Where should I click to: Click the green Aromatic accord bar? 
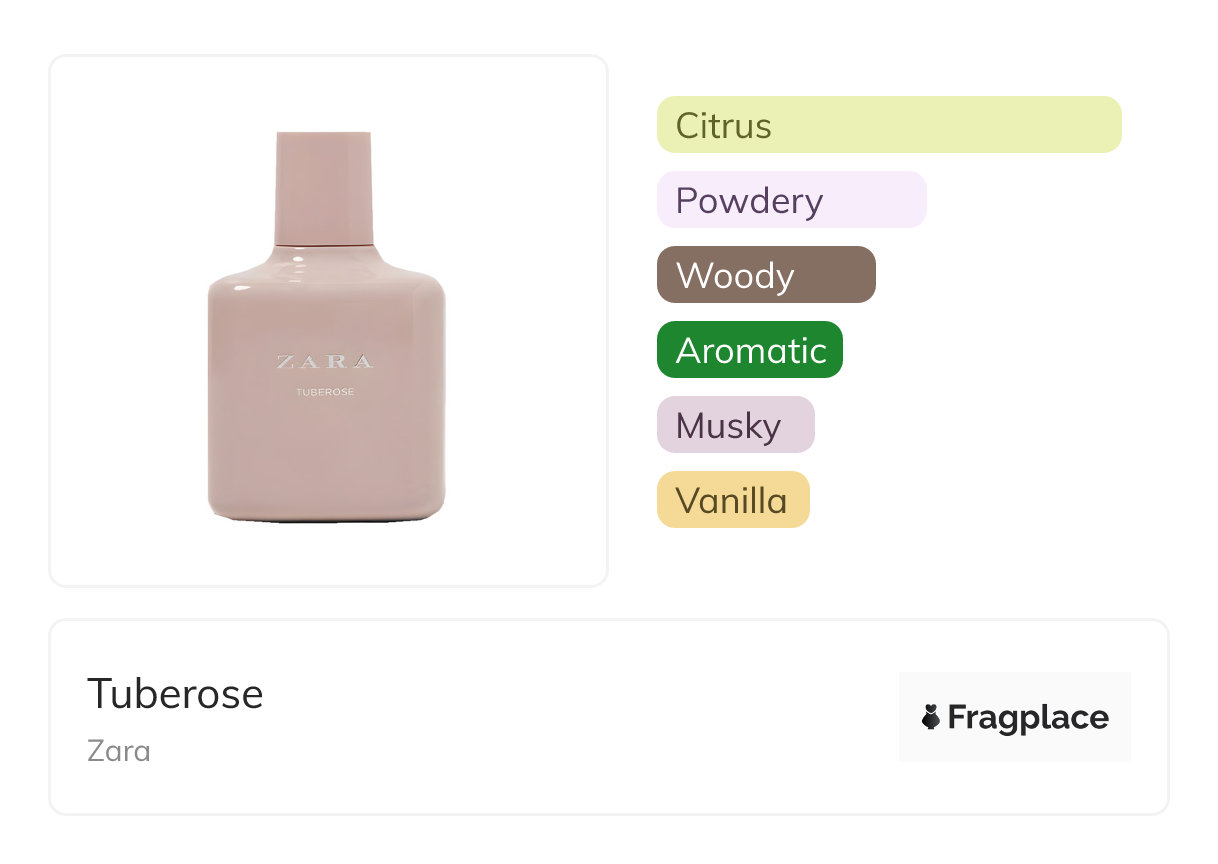(749, 350)
